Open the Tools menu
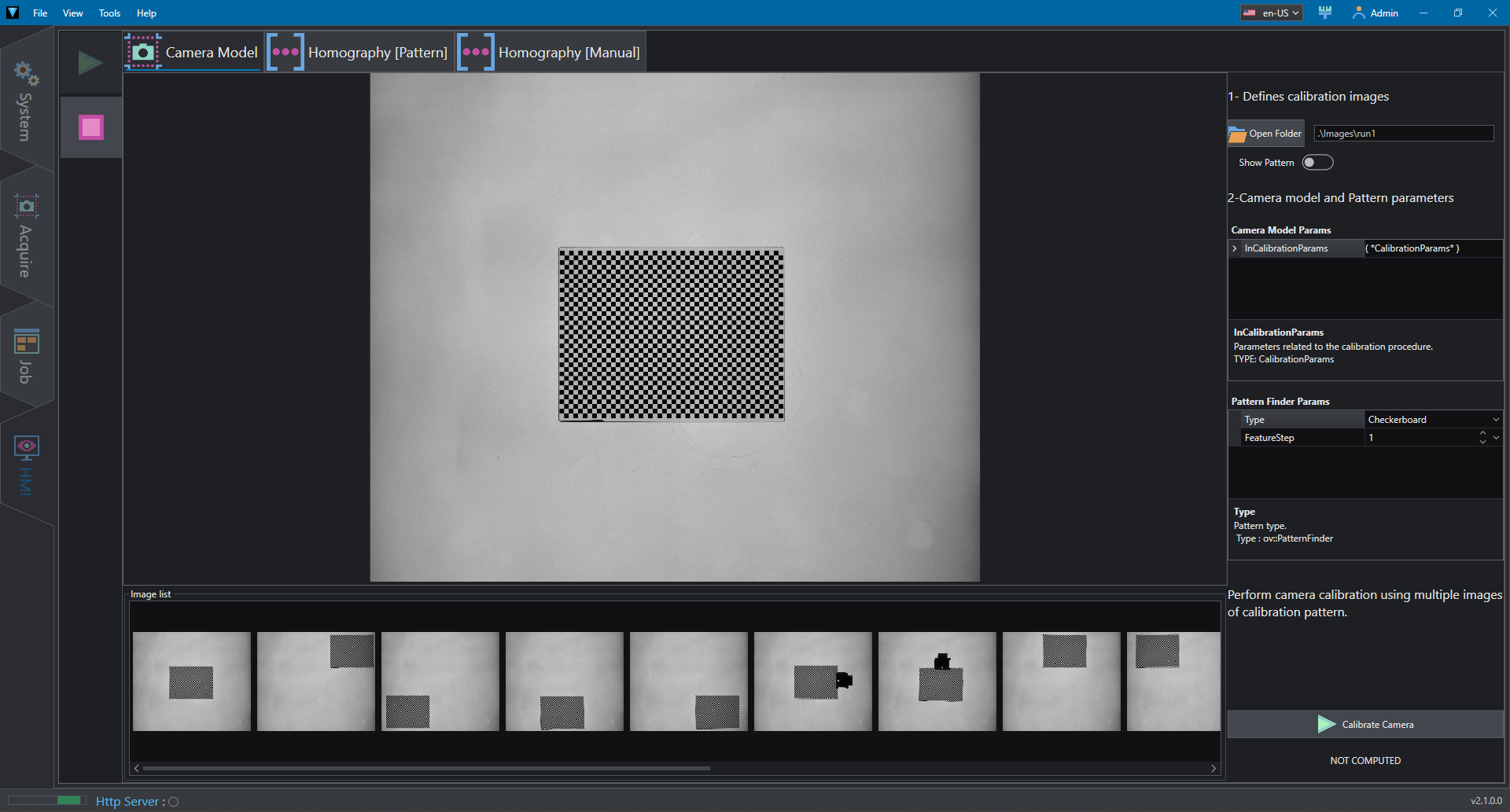This screenshot has width=1510, height=812. (110, 13)
